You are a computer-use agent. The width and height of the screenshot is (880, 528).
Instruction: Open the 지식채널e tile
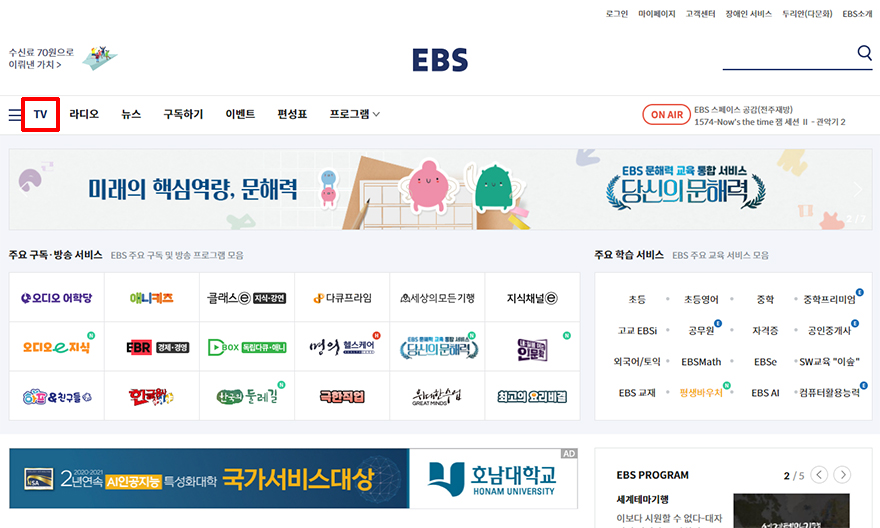coord(532,298)
